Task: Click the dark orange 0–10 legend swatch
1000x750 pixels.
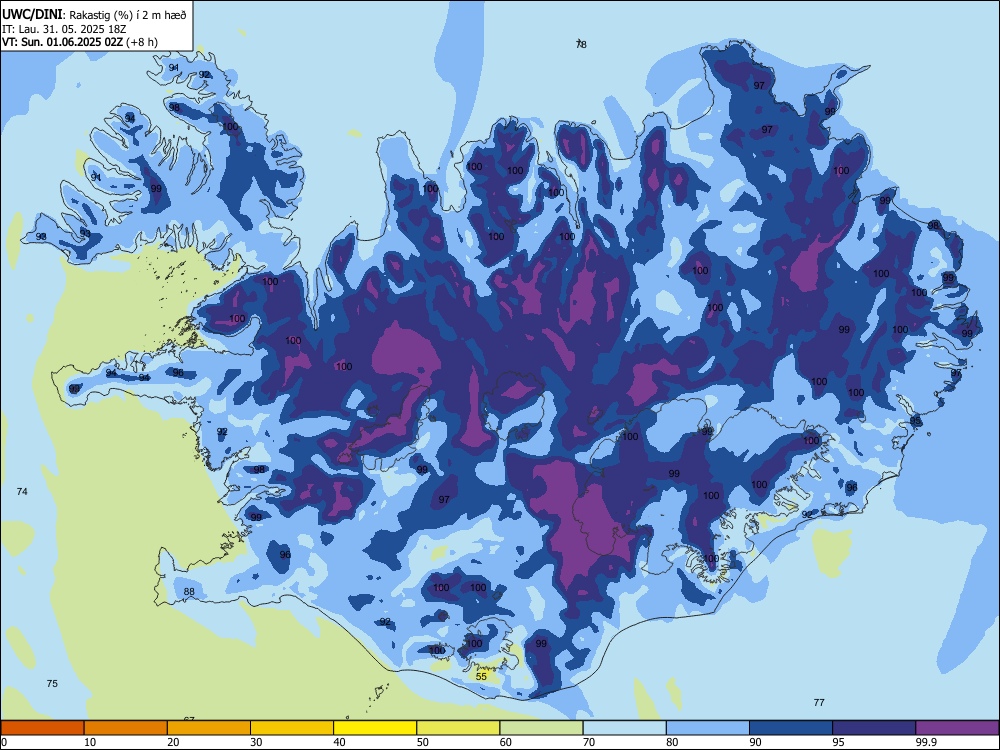Action: point(42,728)
